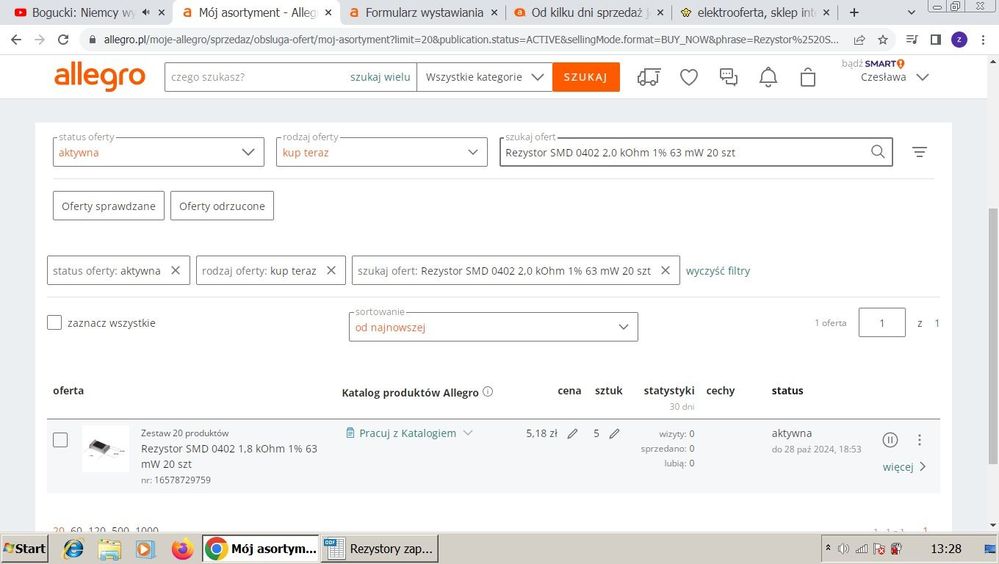Mute icon on the Bogucki tab
The image size is (999, 564).
(146, 12)
